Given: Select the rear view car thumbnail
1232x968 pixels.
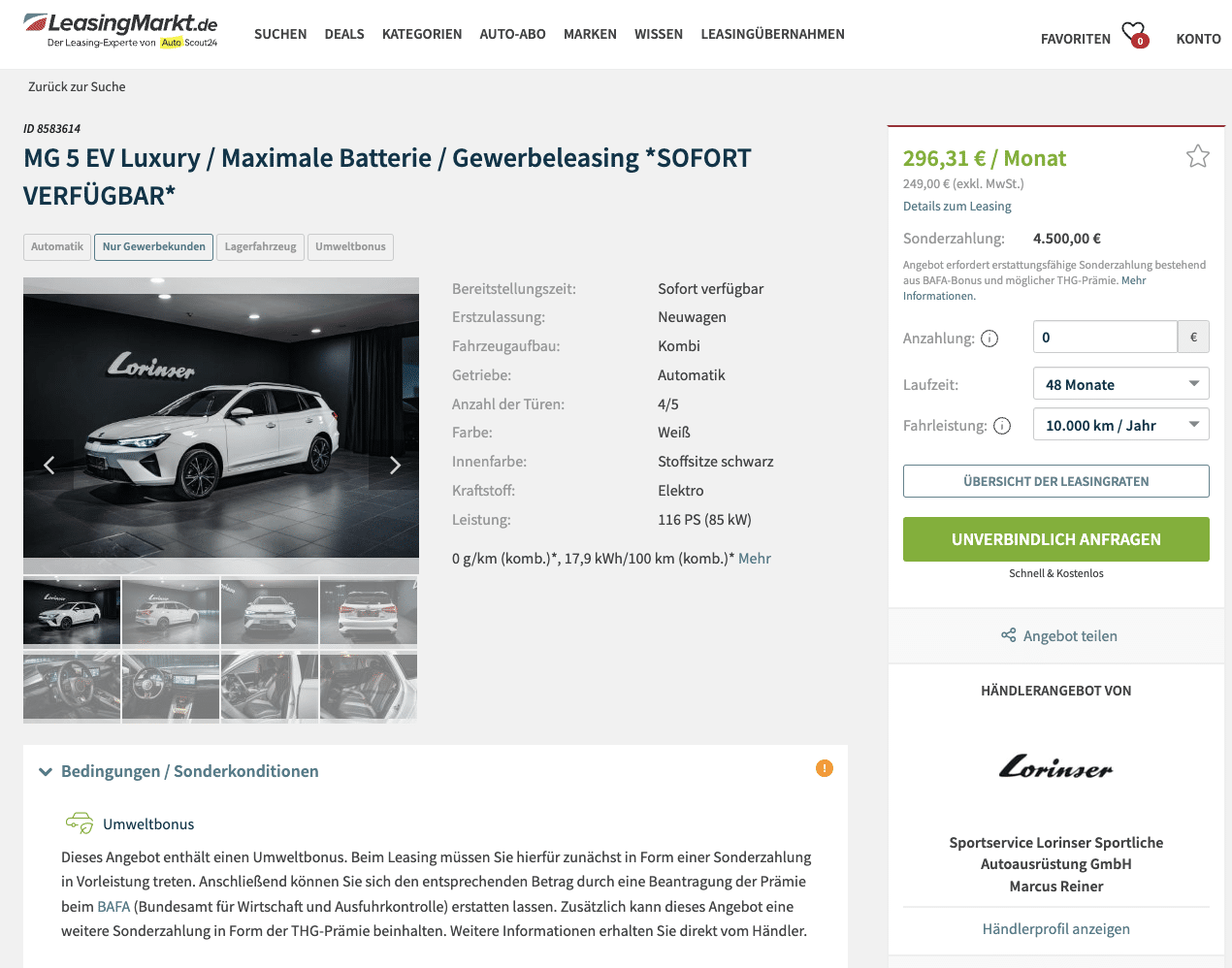Looking at the screenshot, I should (369, 612).
